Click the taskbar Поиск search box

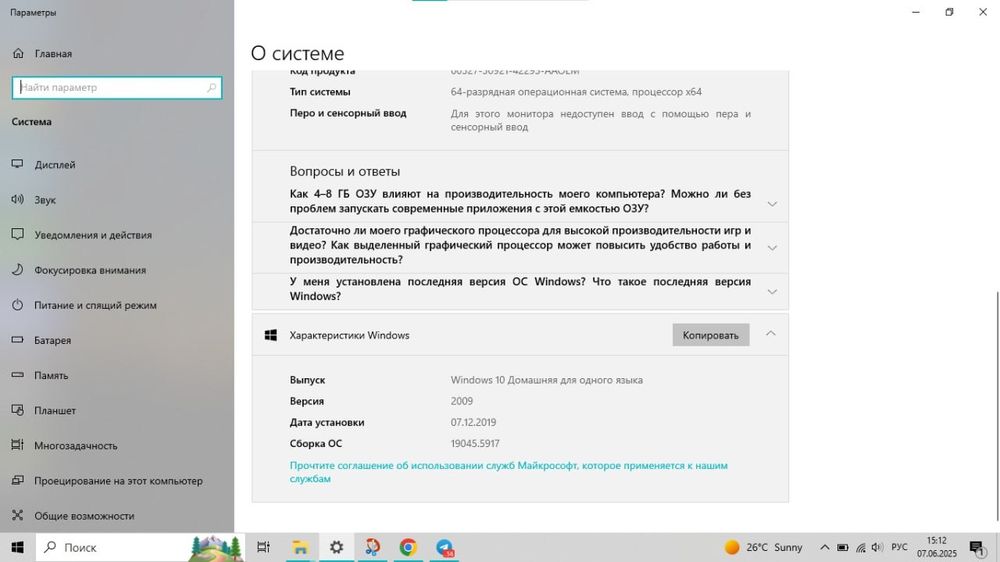(x=140, y=547)
